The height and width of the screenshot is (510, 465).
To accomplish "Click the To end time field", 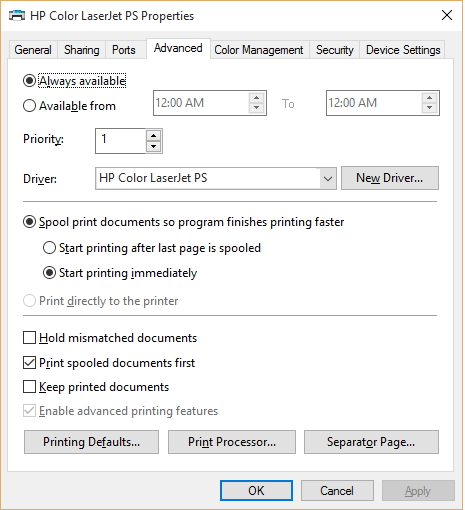I will (x=374, y=103).
